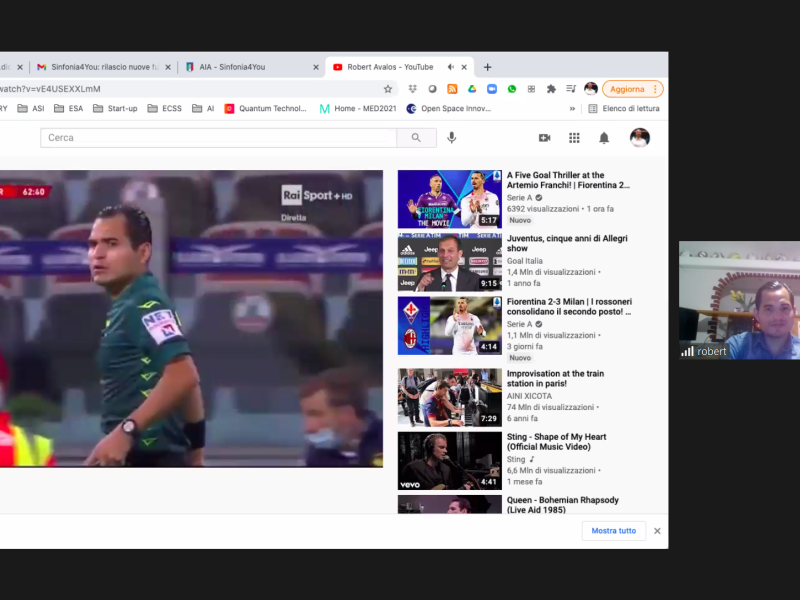800x600 pixels.
Task: Open the Goal Italia channel name
Action: pos(524,261)
